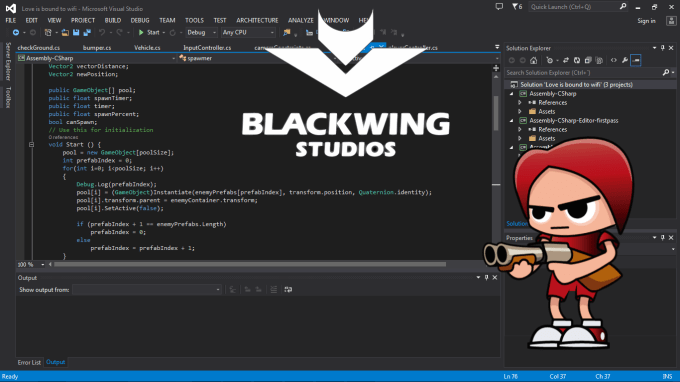Open the PROJECT menu
The height and width of the screenshot is (382, 680).
[83, 20]
